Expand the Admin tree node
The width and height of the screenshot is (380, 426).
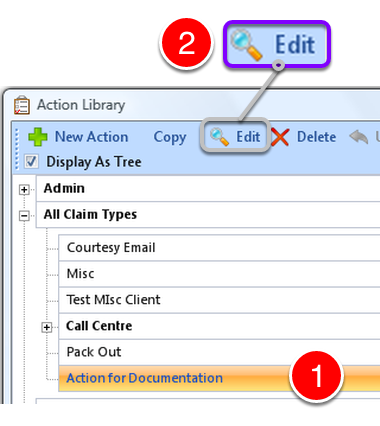point(24,190)
